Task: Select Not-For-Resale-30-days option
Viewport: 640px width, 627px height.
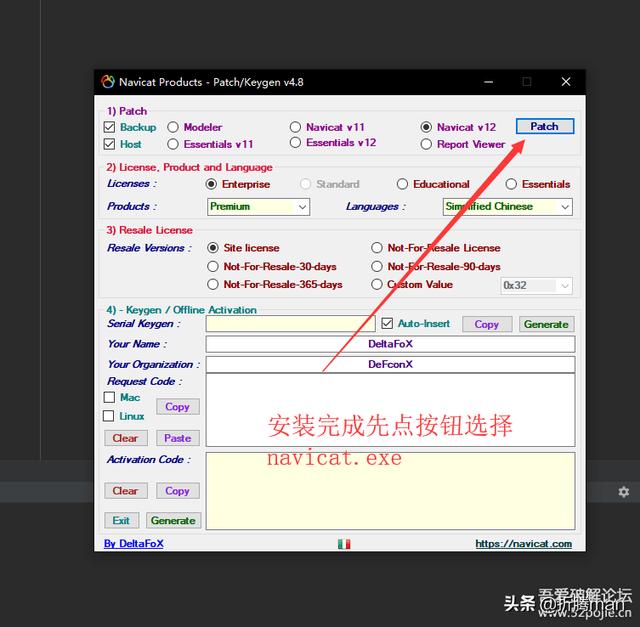Action: tap(213, 267)
